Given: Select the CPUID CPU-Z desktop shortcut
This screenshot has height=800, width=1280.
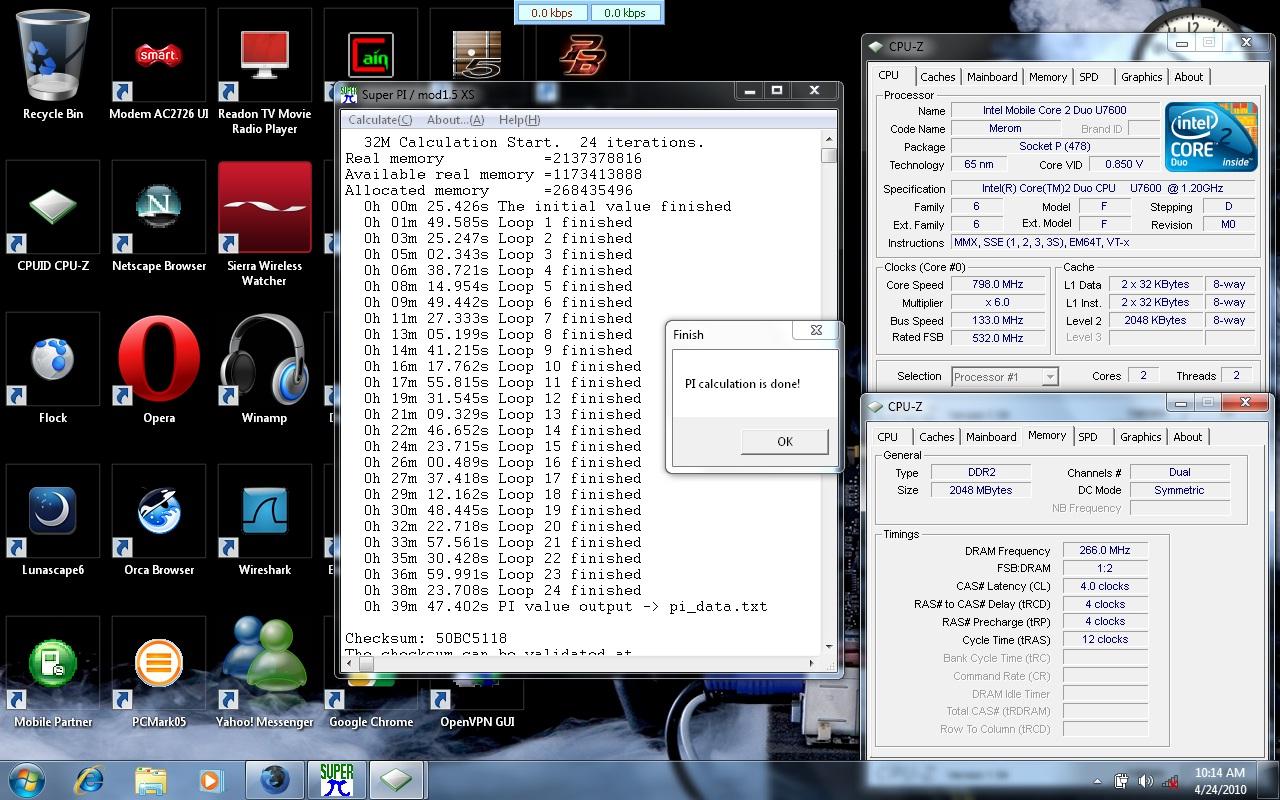Looking at the screenshot, I should [x=53, y=217].
